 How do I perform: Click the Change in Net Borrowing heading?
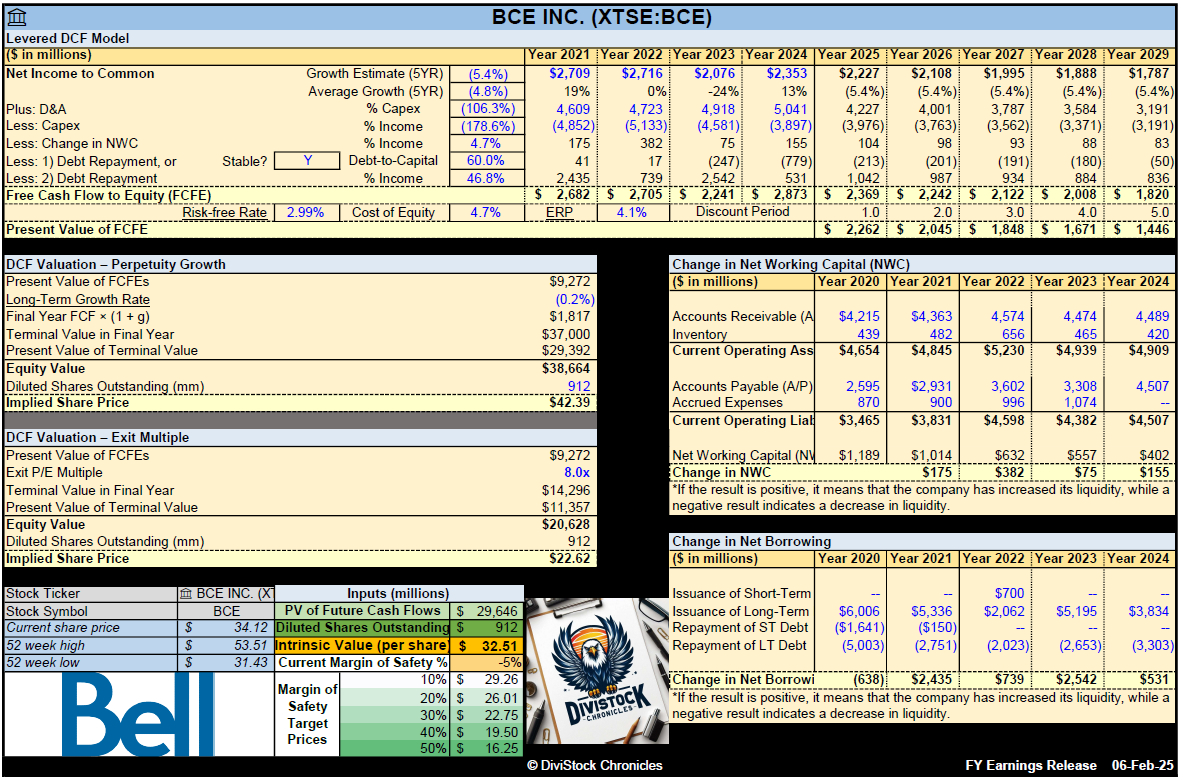[751, 541]
